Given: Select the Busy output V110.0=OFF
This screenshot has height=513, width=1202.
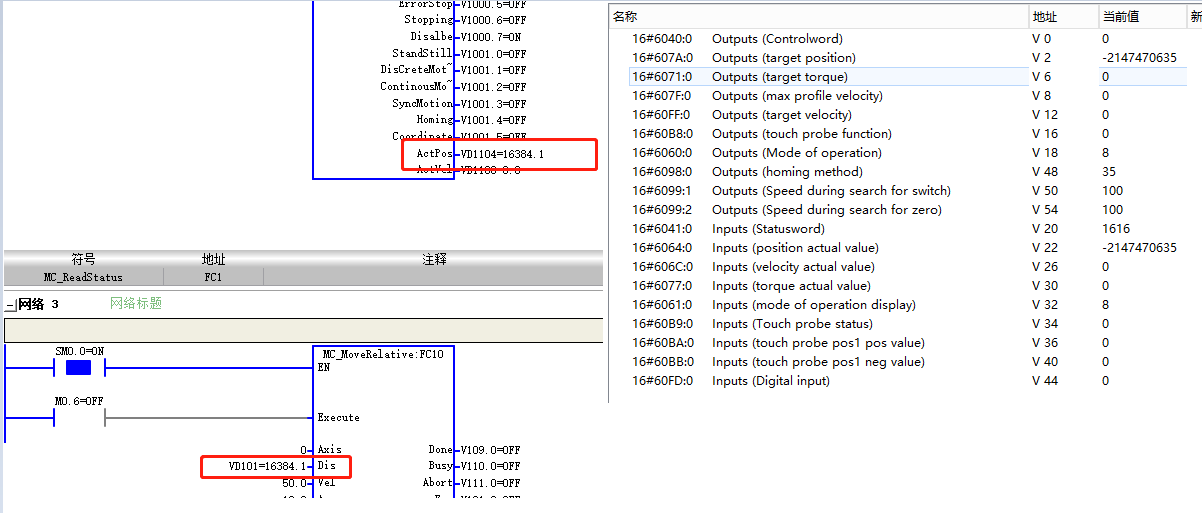Looking at the screenshot, I should coord(490,466).
